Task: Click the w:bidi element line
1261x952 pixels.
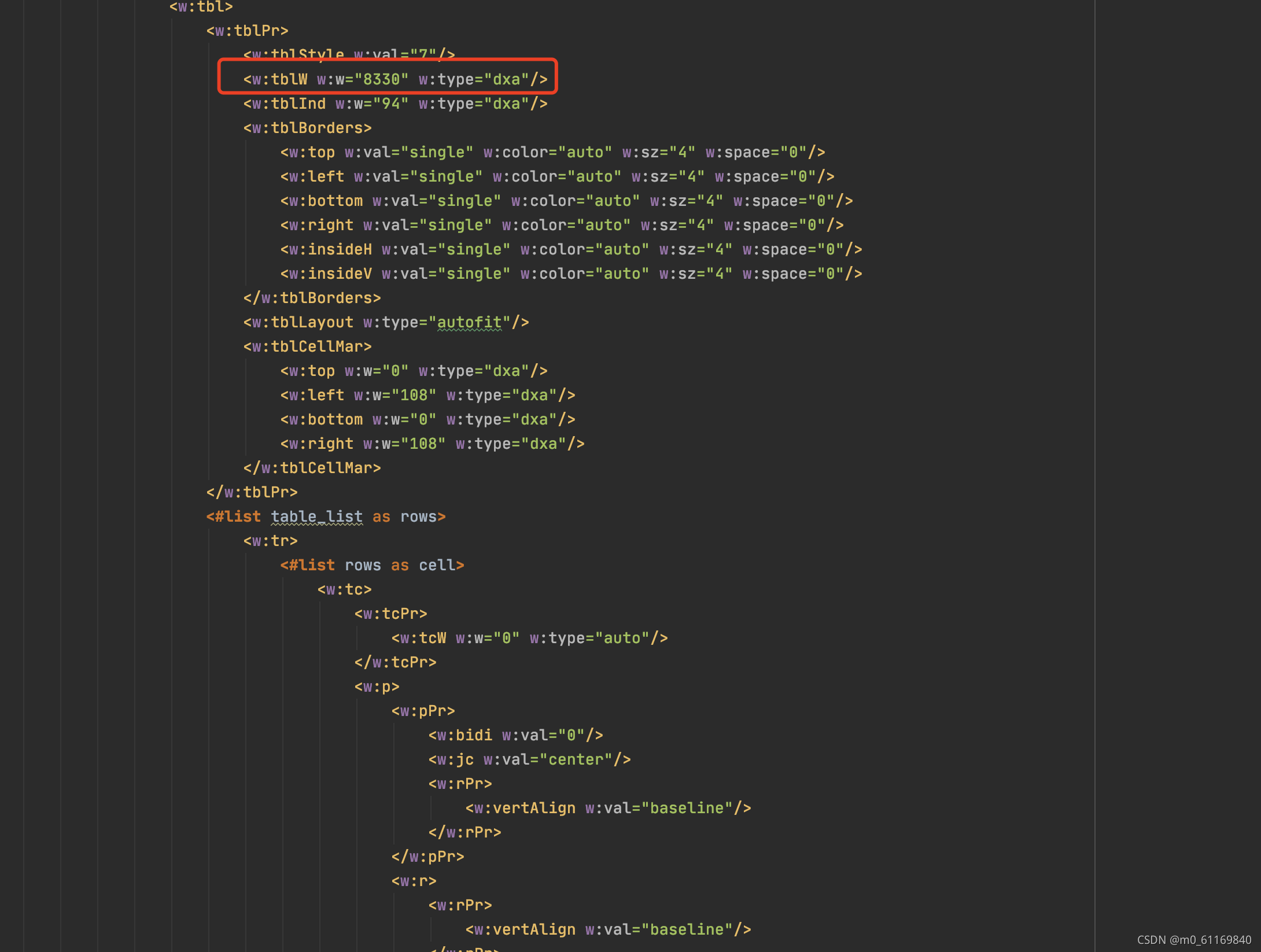Action: click(x=515, y=735)
